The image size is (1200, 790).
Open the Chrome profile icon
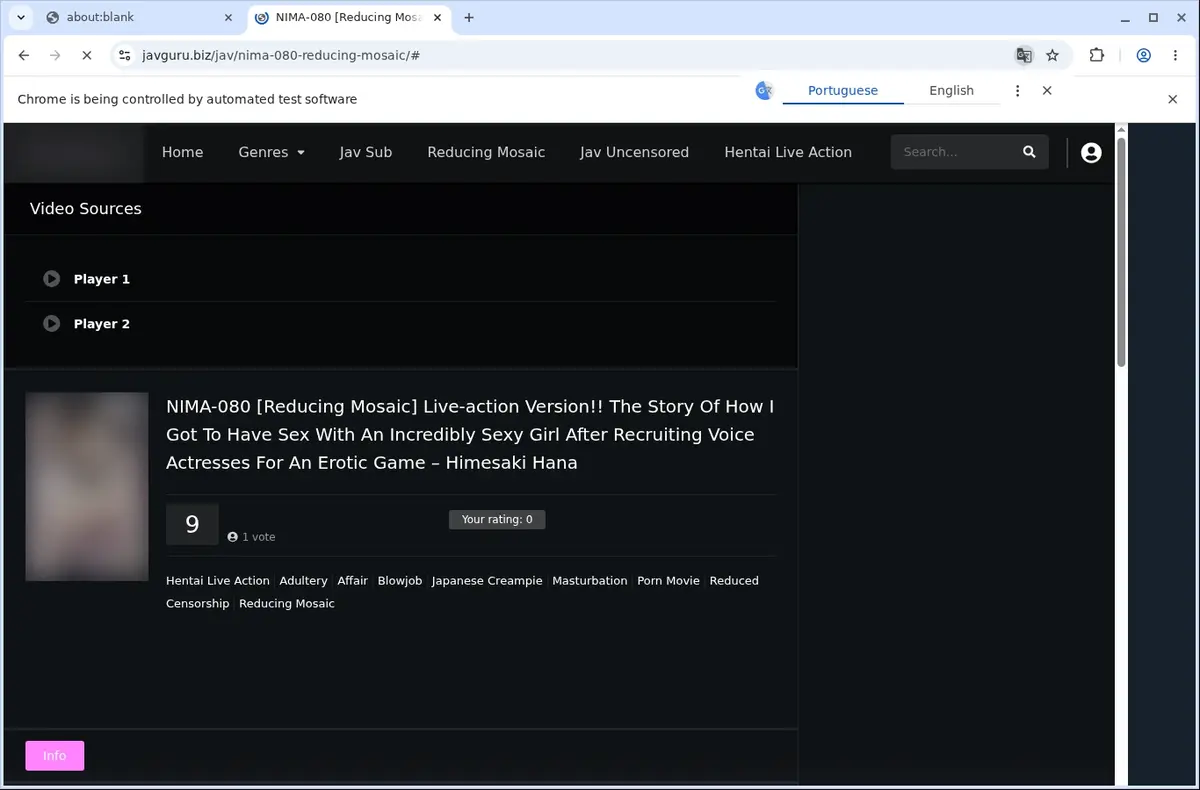coord(1143,56)
